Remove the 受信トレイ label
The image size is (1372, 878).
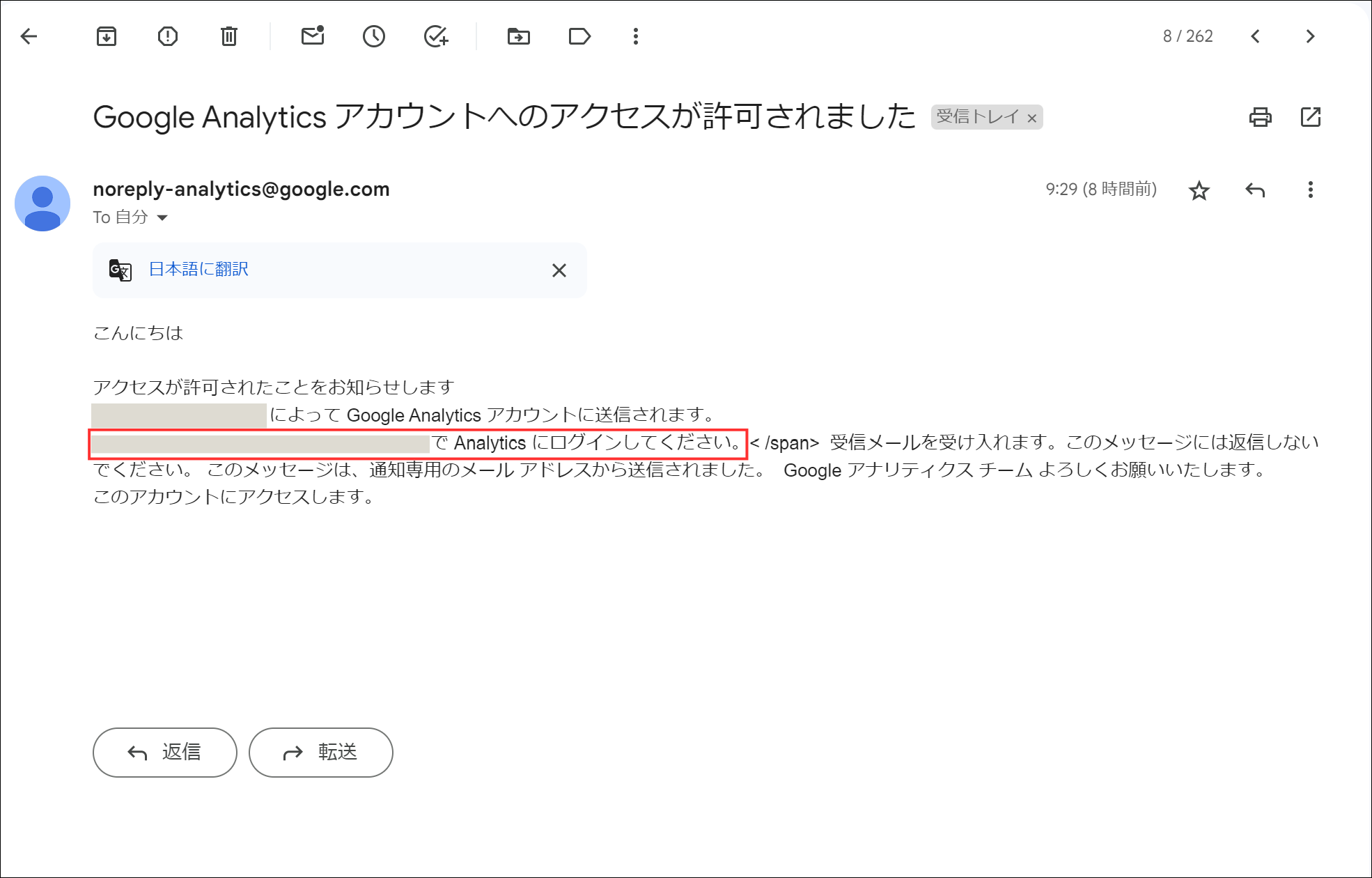coord(1032,118)
